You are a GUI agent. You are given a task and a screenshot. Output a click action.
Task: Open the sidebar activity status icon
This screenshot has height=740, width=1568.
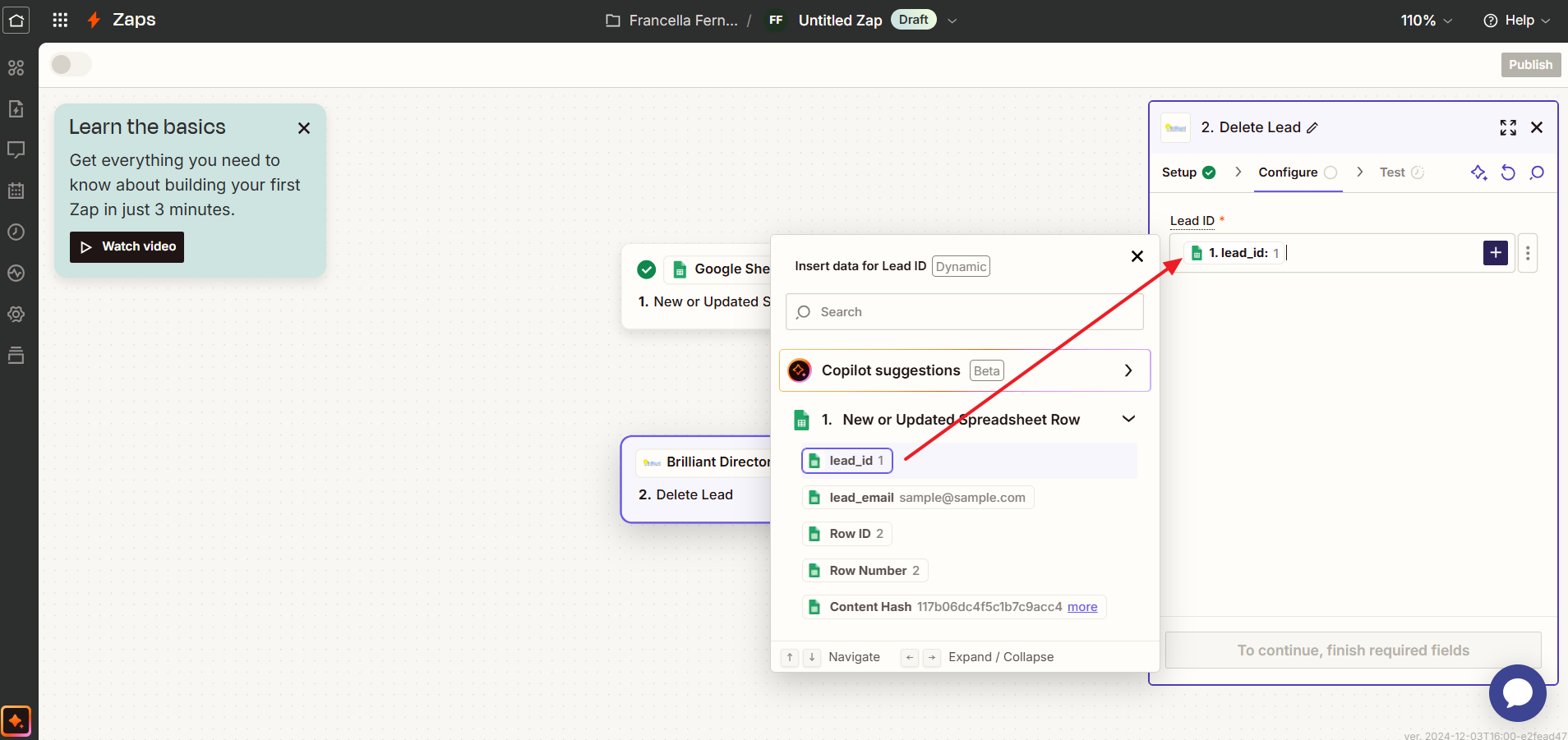(16, 273)
